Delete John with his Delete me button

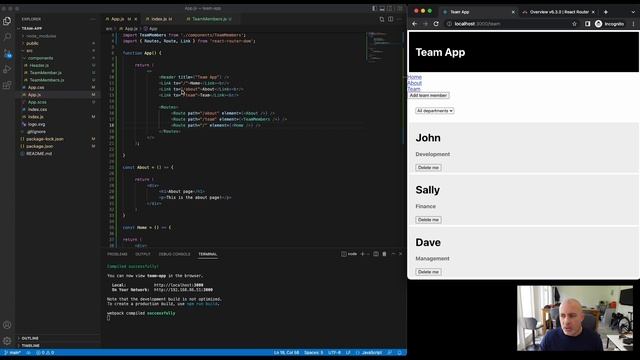click(428, 168)
